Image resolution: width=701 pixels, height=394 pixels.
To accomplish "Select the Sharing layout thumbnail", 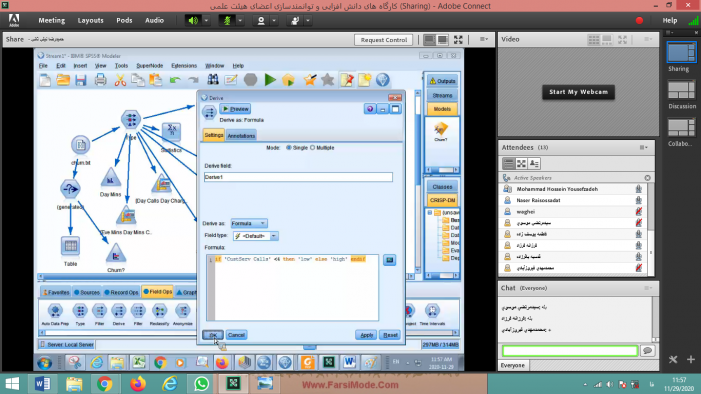I will [x=681, y=52].
